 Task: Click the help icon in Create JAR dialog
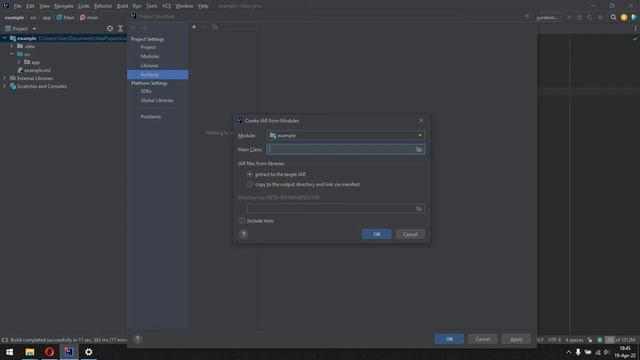pyautogui.click(x=244, y=234)
